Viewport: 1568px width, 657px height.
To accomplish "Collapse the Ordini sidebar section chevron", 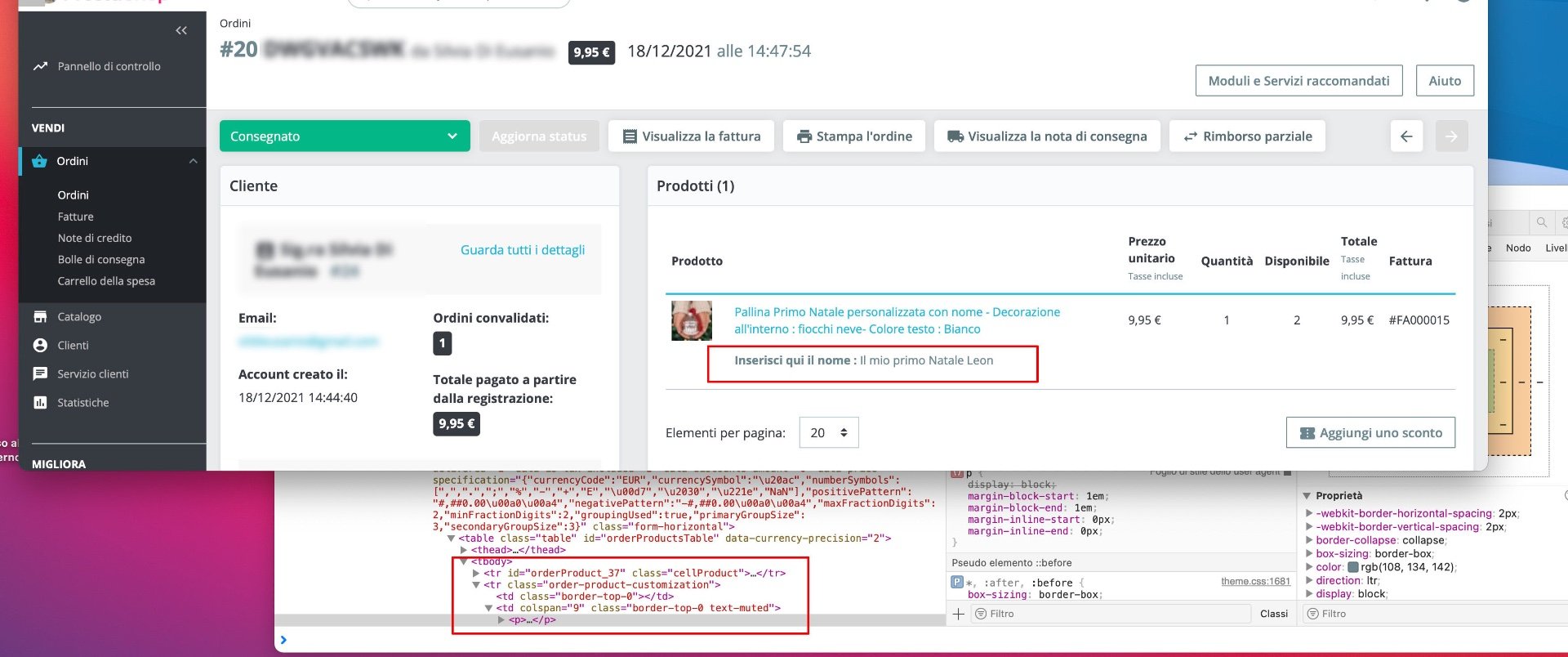I will point(194,161).
